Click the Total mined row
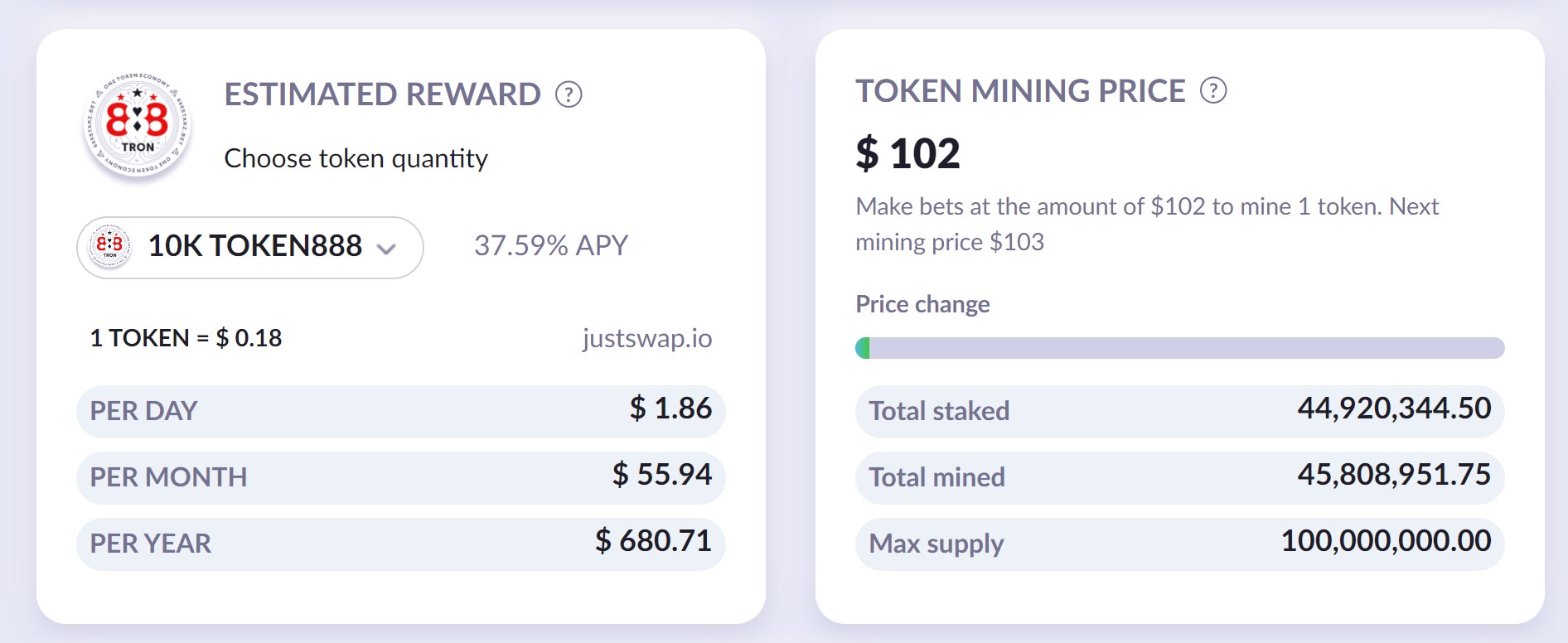 point(1179,477)
